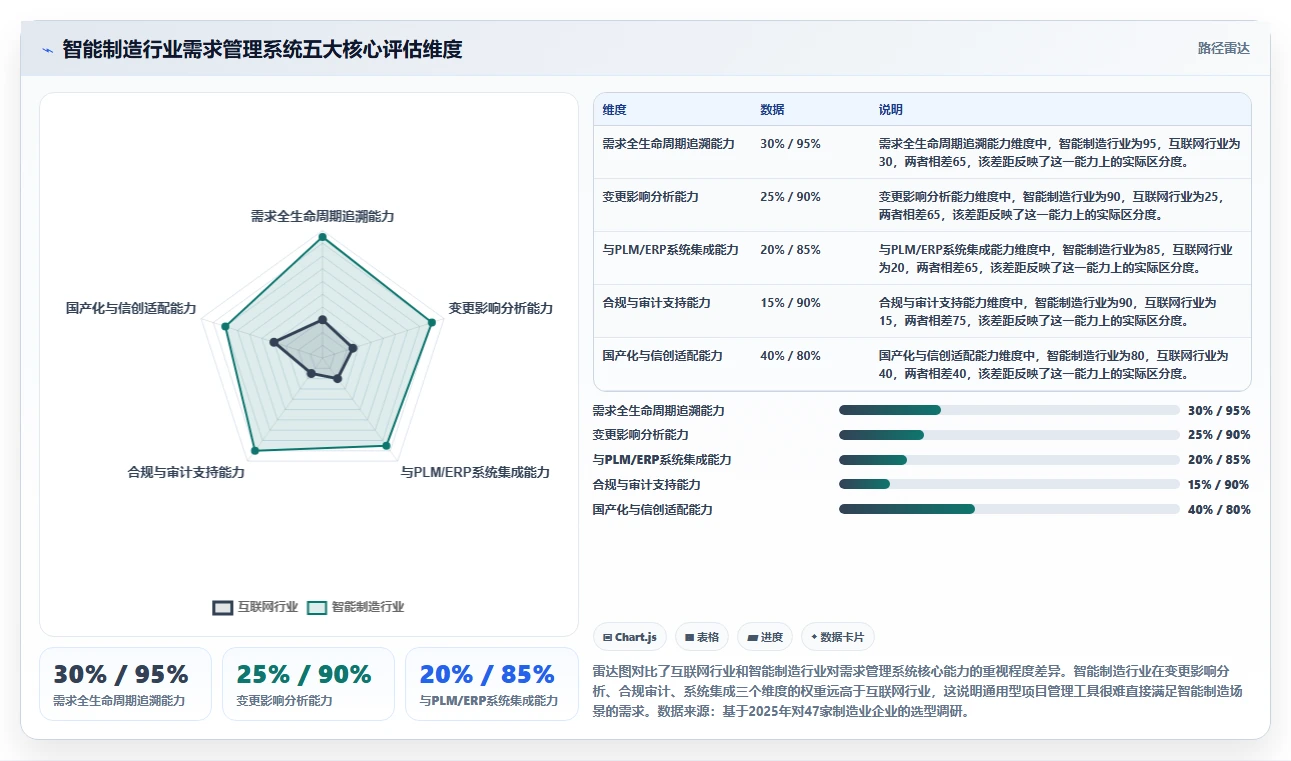The width and height of the screenshot is (1291, 761).
Task: Click table cell 合规与审计支持能力
Action: 656,303
